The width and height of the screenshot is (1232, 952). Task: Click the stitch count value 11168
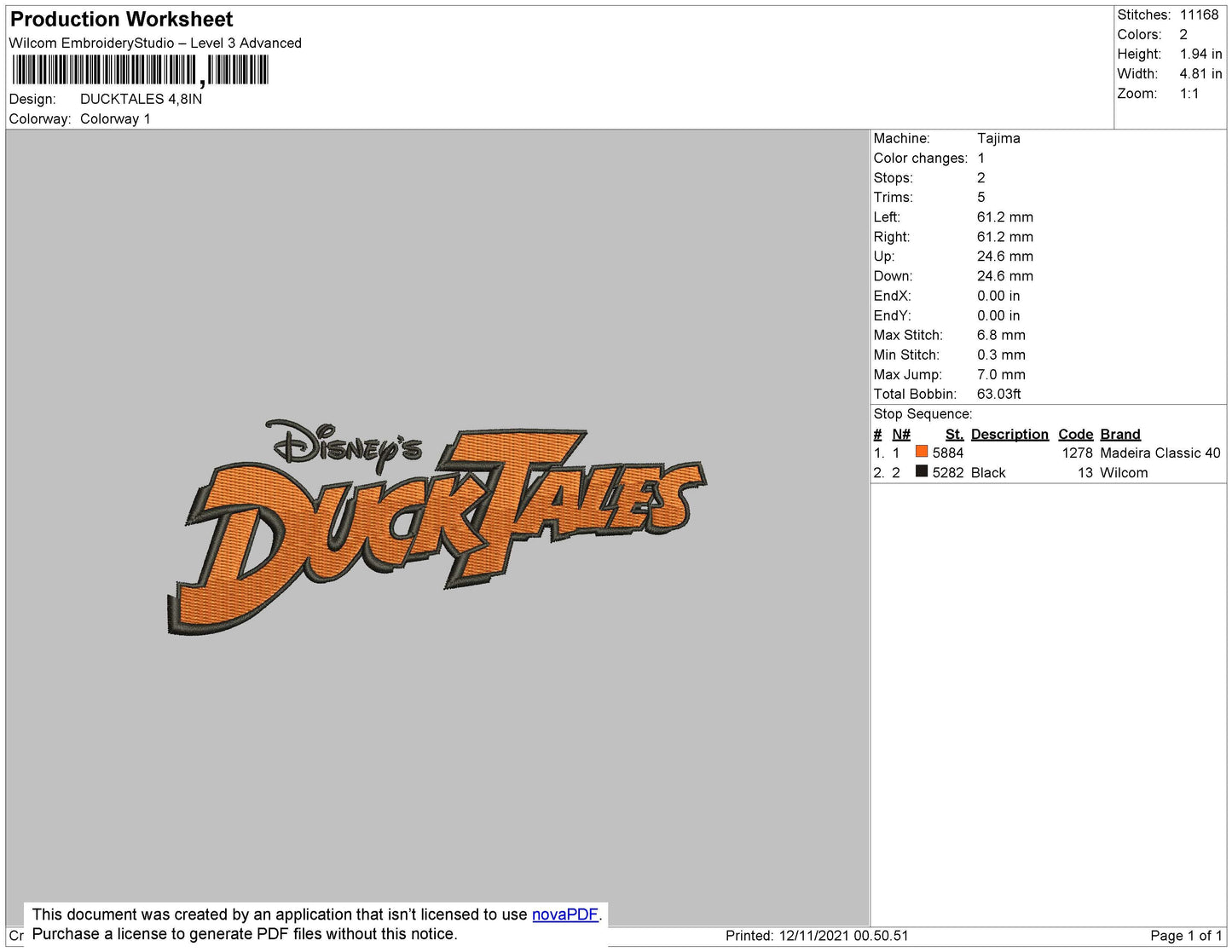point(1200,14)
